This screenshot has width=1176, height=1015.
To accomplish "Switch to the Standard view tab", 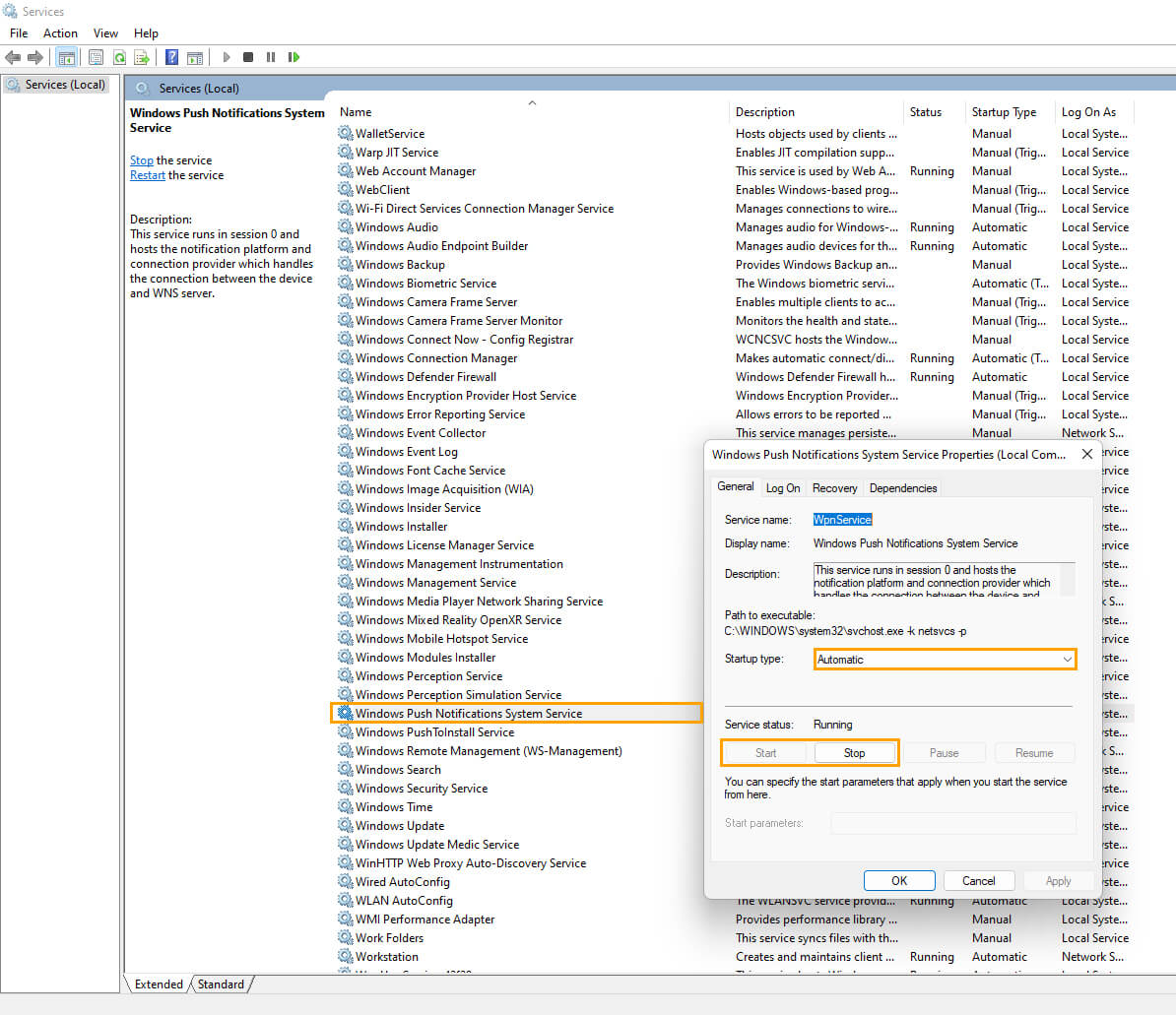I will click(221, 984).
